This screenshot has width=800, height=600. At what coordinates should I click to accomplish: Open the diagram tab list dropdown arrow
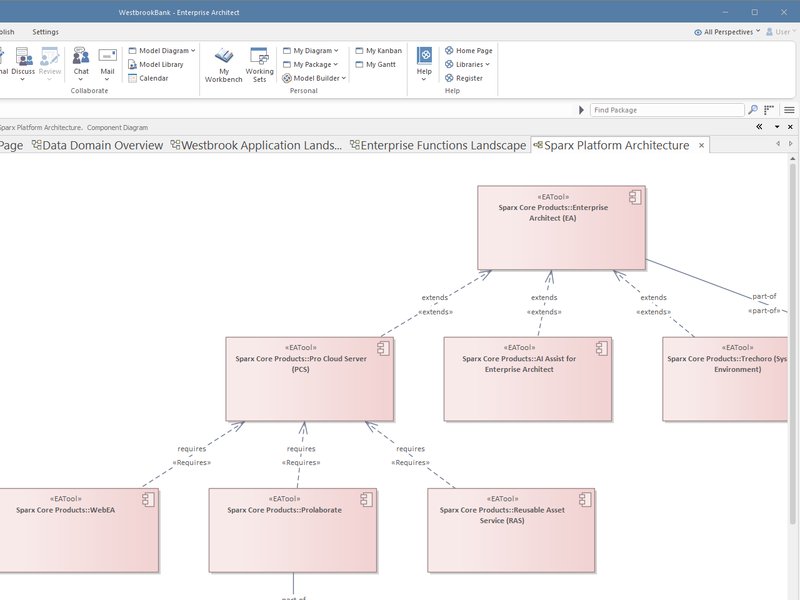[x=777, y=127]
